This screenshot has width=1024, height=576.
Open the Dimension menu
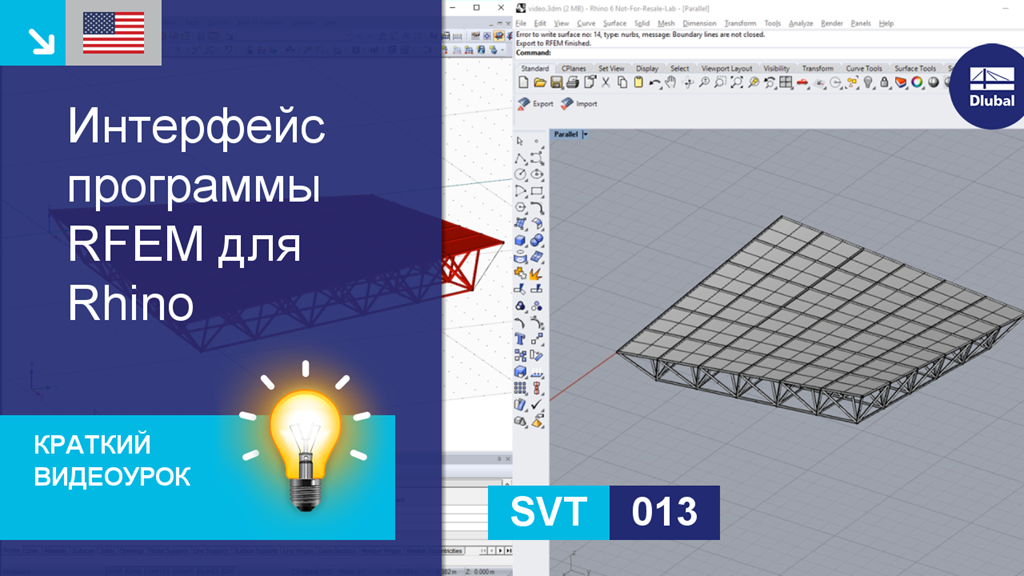pos(699,24)
